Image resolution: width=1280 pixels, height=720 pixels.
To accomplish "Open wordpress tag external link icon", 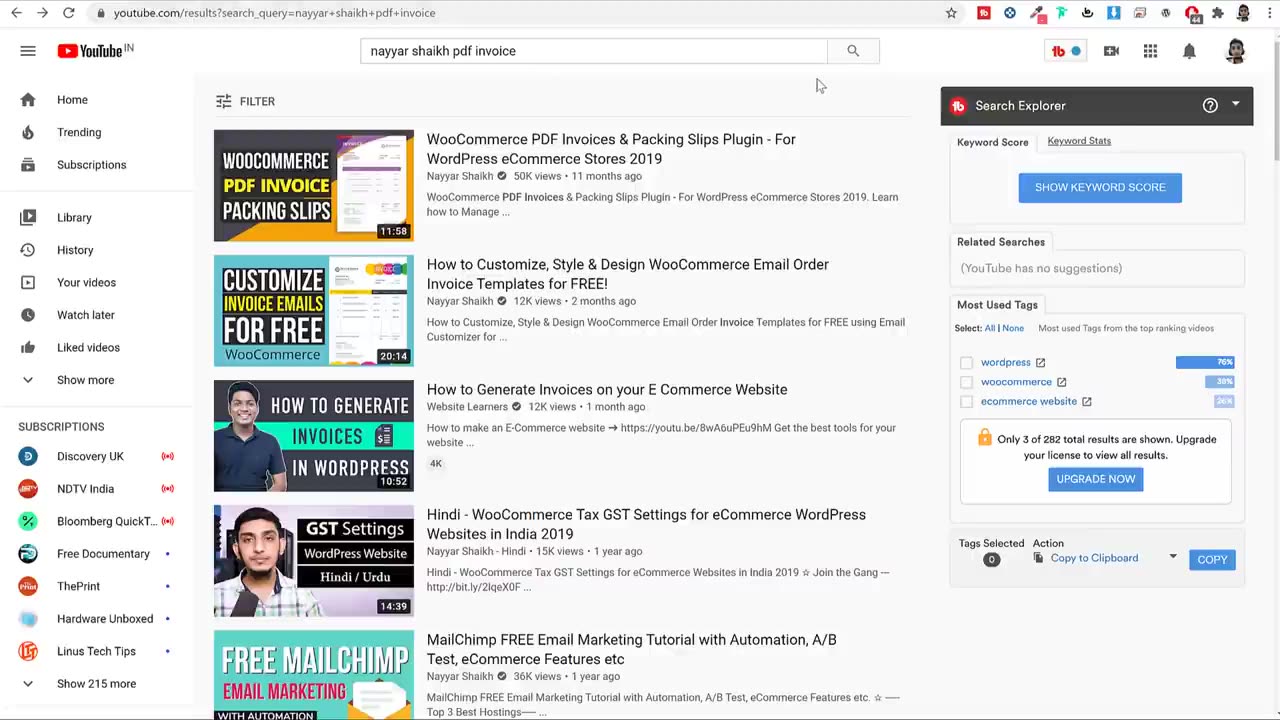I will point(1040,362).
